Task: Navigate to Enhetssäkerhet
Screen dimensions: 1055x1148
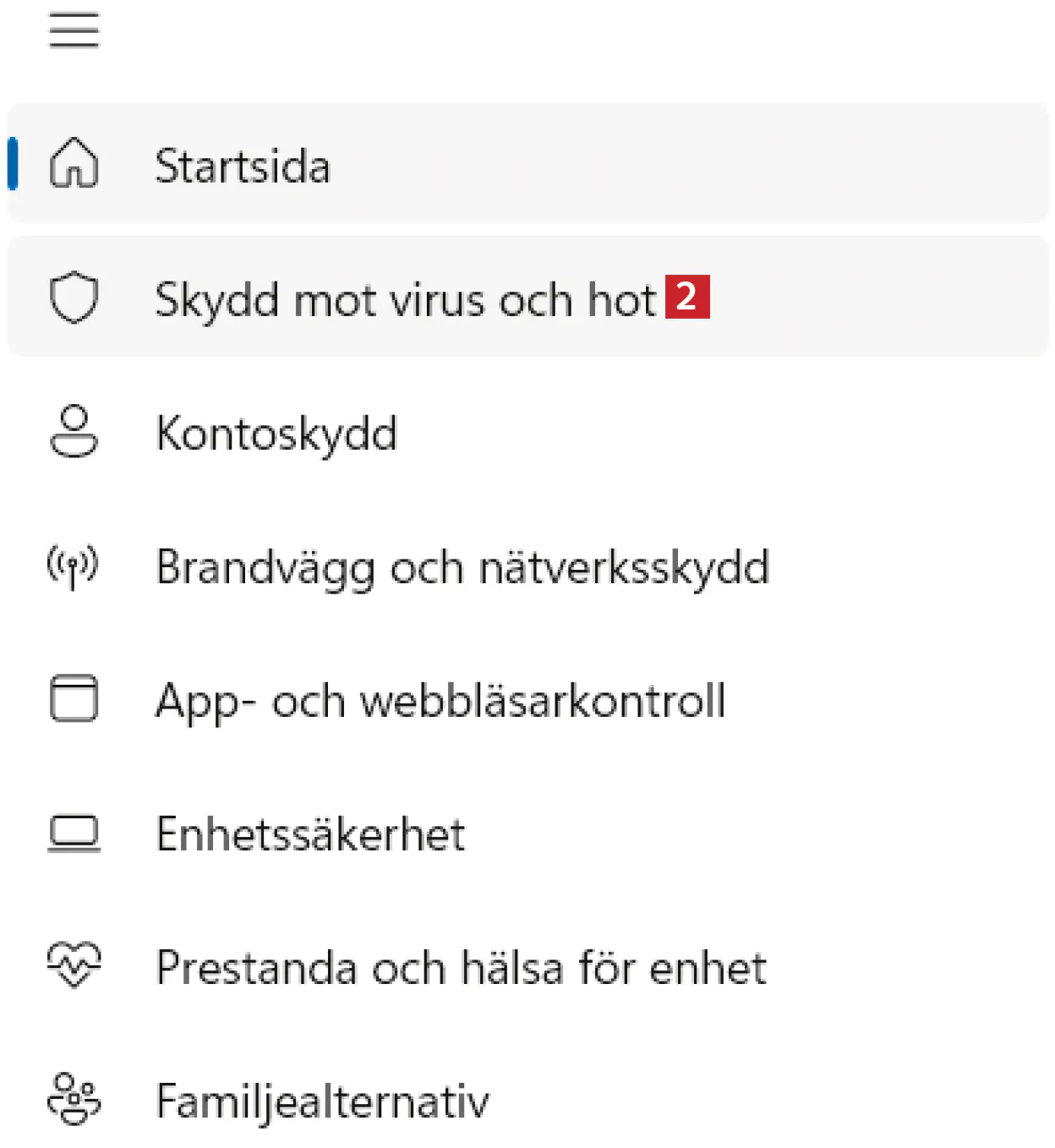Action: tap(311, 834)
